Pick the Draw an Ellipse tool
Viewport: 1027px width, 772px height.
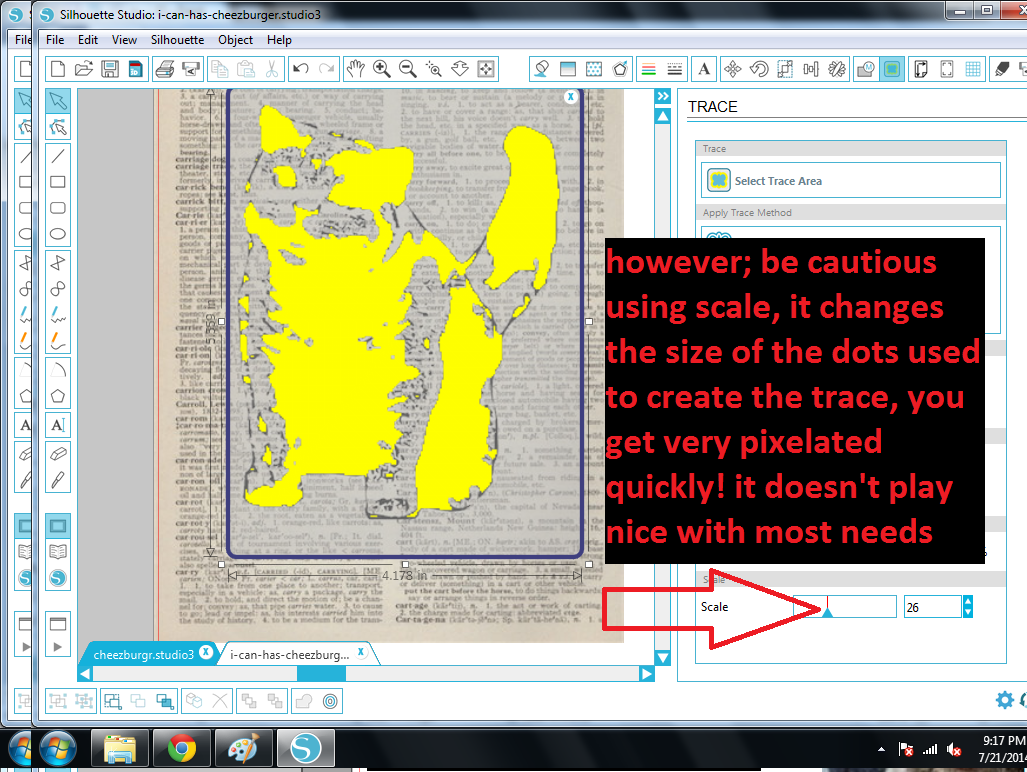coord(58,234)
